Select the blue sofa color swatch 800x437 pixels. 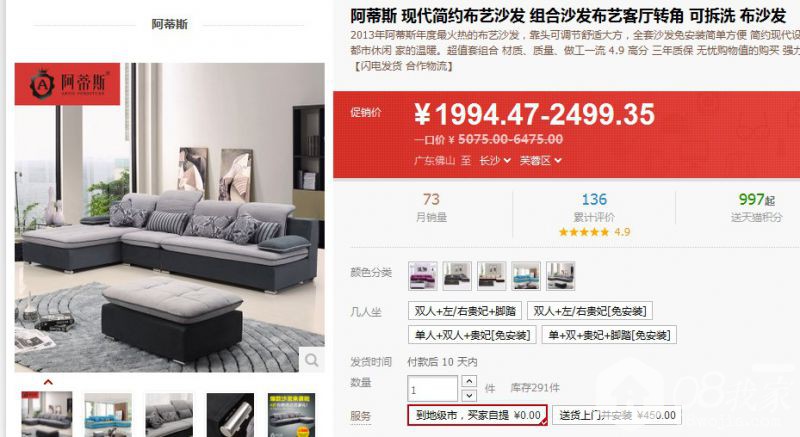click(526, 276)
